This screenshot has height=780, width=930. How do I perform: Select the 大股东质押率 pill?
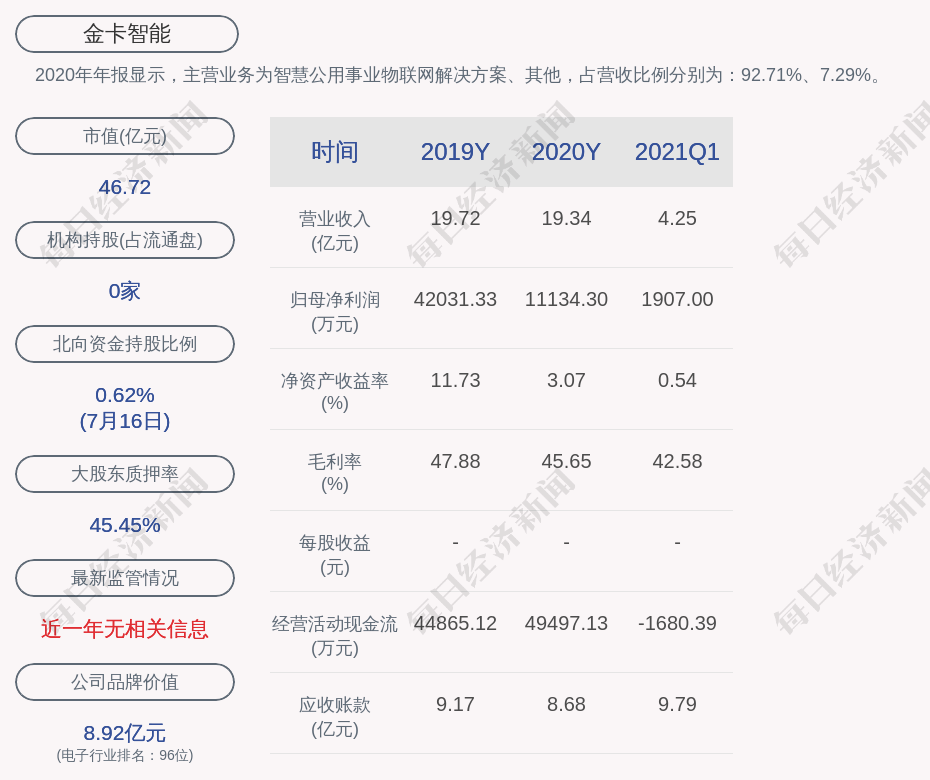click(124, 474)
